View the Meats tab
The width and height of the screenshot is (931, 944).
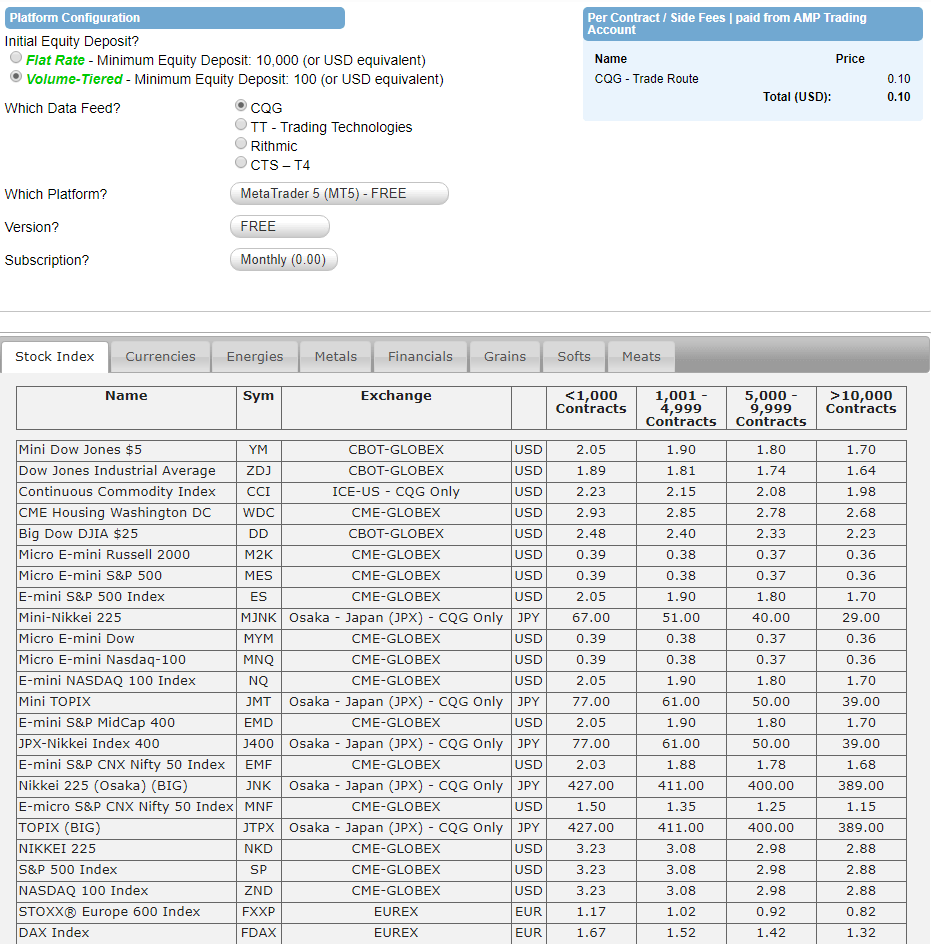tap(641, 357)
